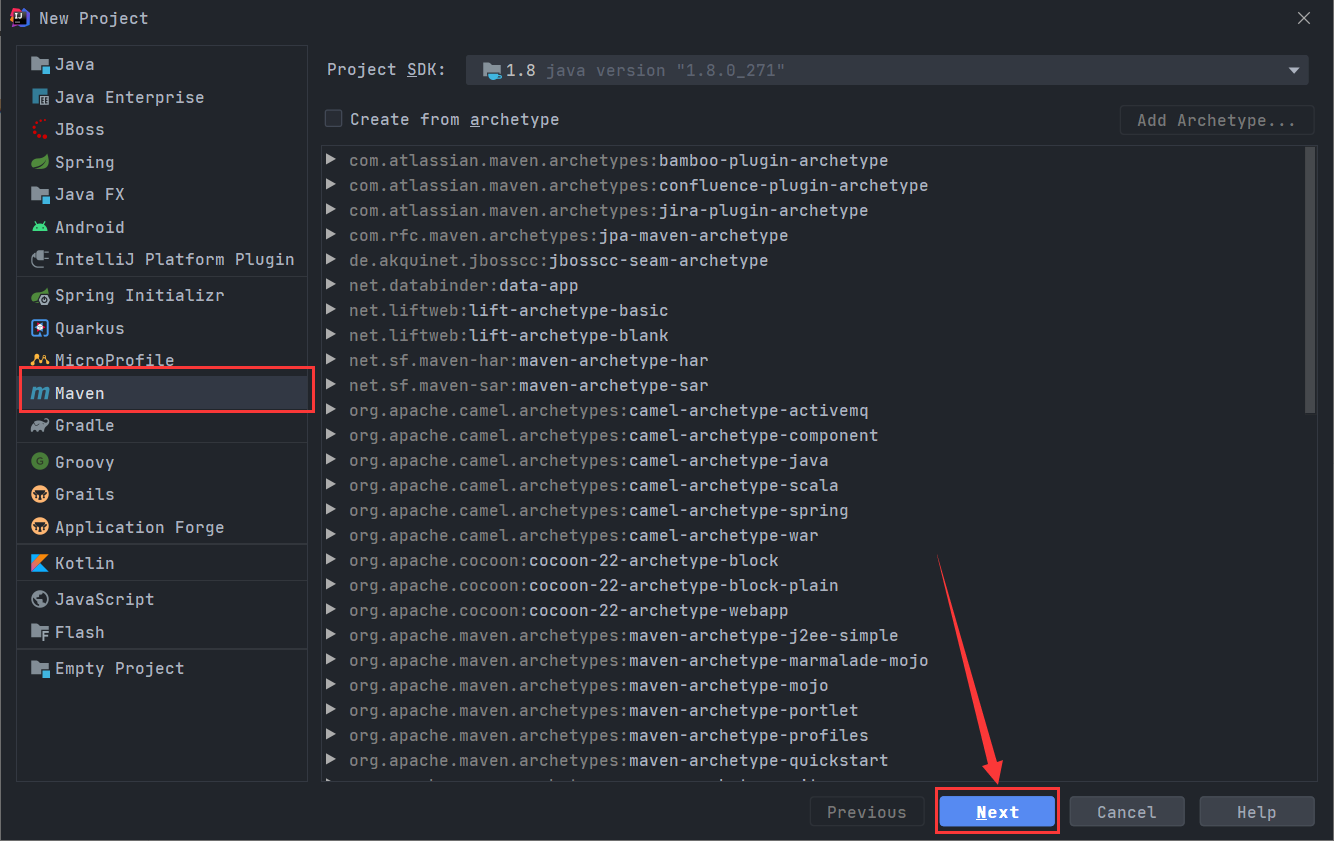
Task: Select maven-archetype-profiles row
Action: (813, 735)
